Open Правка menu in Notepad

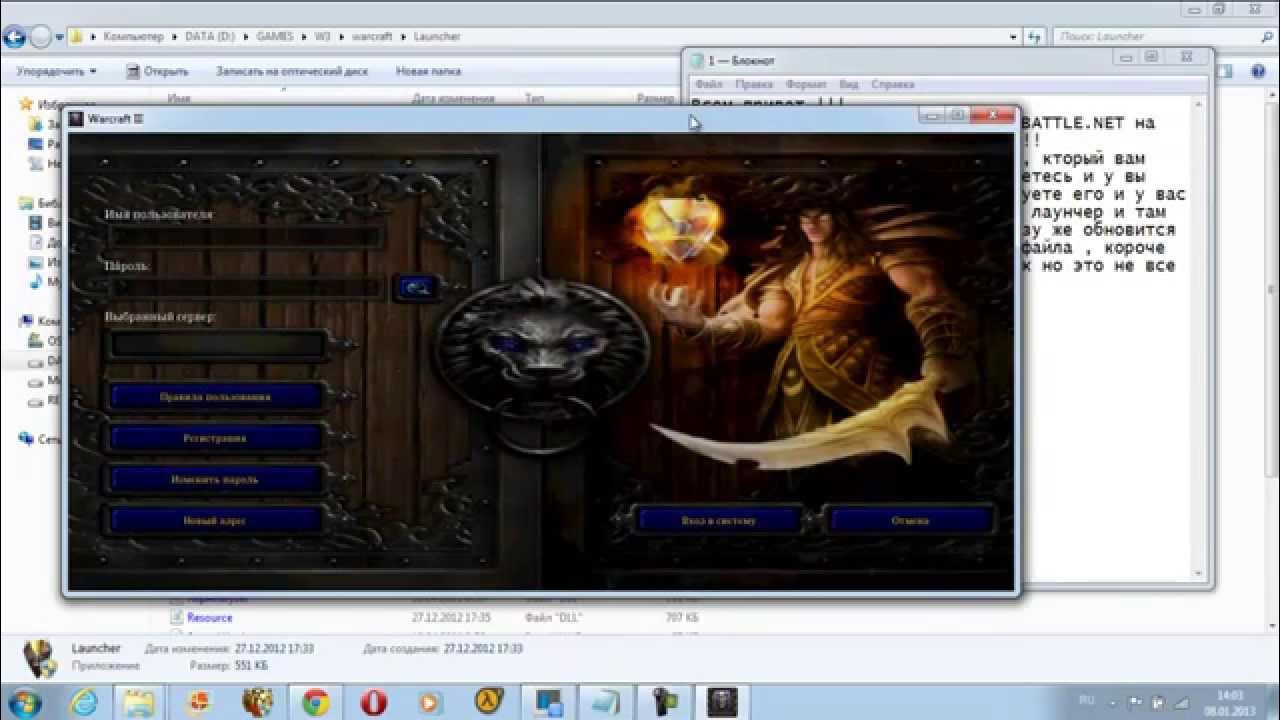[755, 85]
